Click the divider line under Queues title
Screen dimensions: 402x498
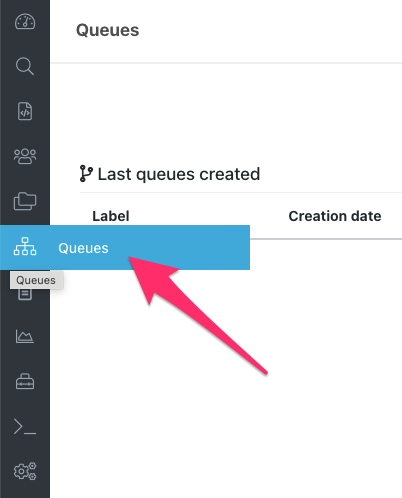pos(226,63)
